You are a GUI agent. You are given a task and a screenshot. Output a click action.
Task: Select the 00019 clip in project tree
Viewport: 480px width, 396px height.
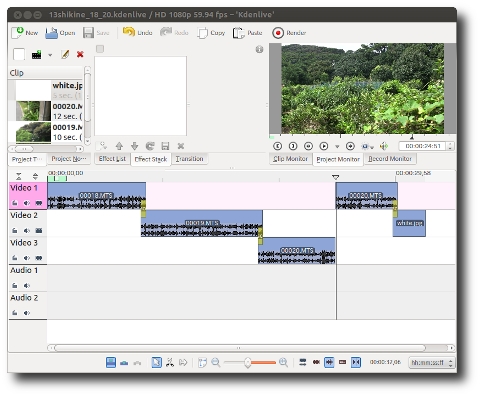click(x=46, y=132)
